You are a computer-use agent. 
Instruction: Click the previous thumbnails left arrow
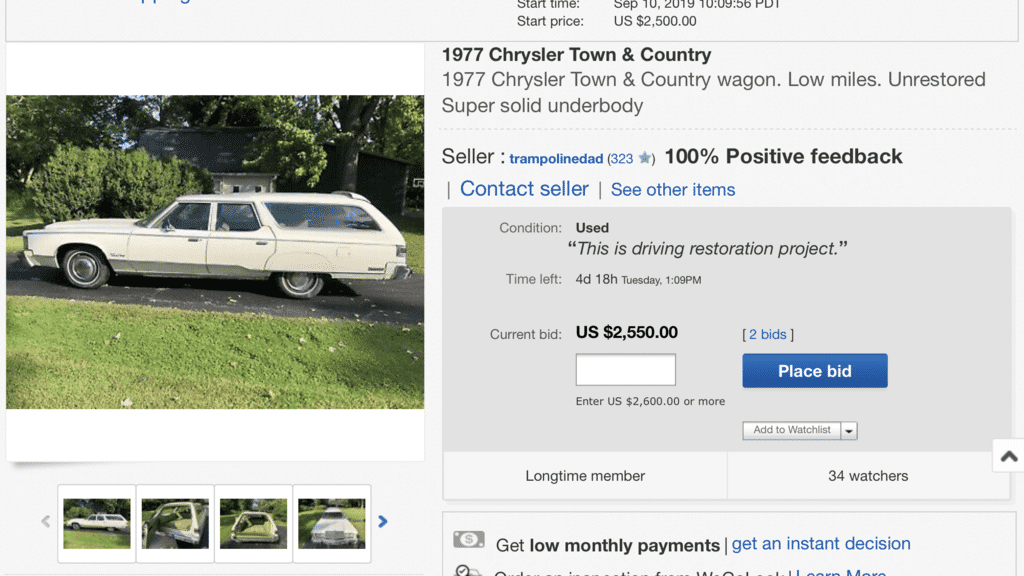(x=45, y=521)
